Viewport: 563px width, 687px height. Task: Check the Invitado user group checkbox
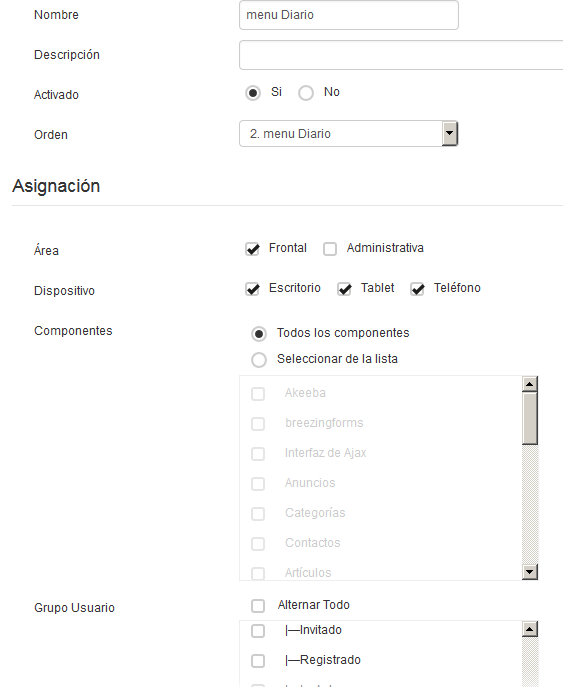(258, 631)
